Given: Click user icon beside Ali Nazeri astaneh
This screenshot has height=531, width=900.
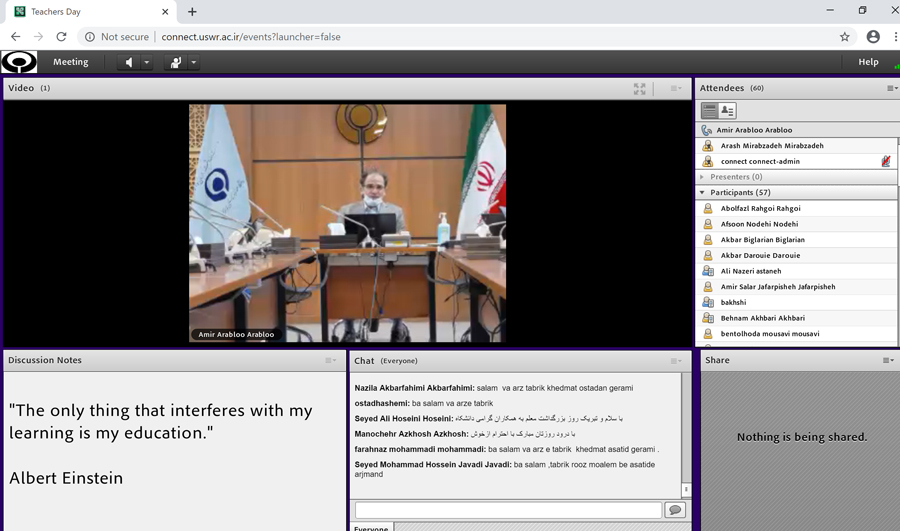Looking at the screenshot, I should (x=708, y=271).
